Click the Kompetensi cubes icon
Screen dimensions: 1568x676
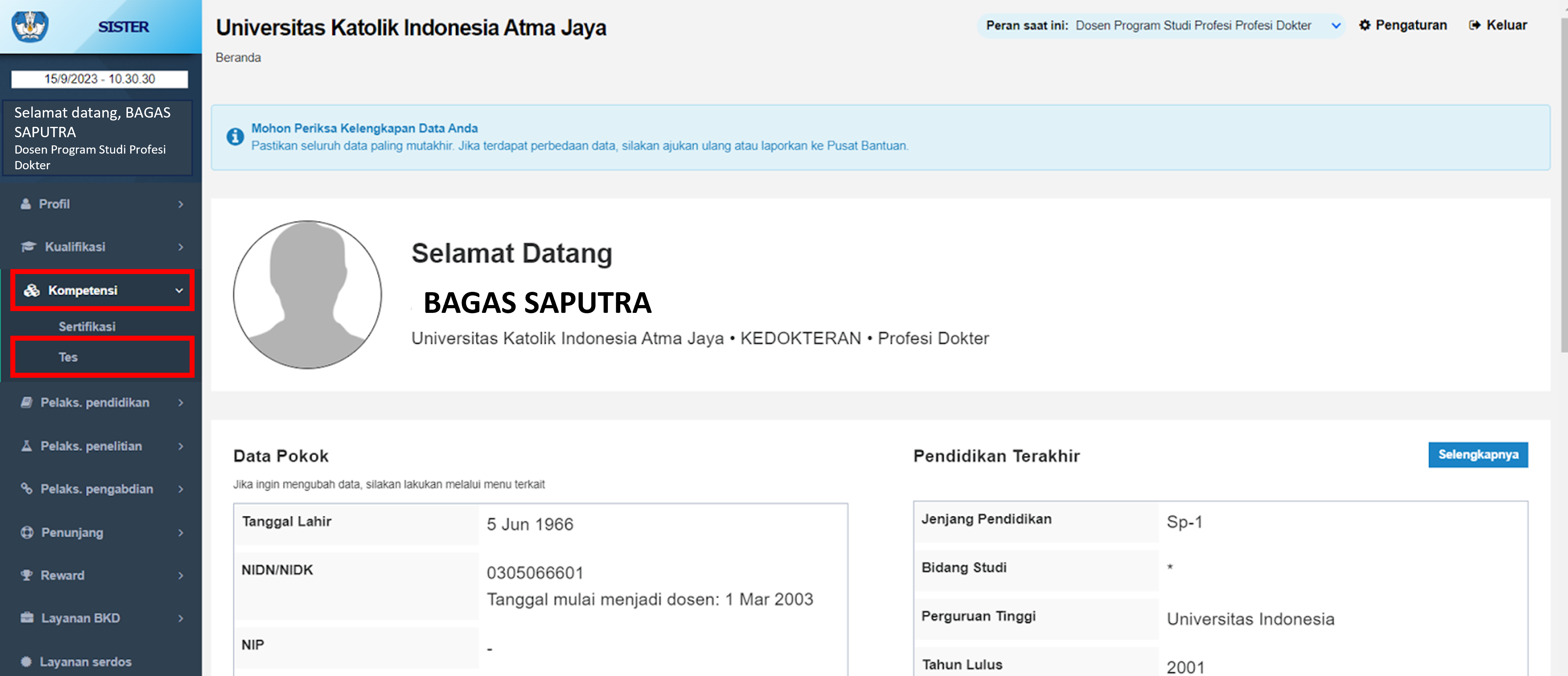pos(32,290)
